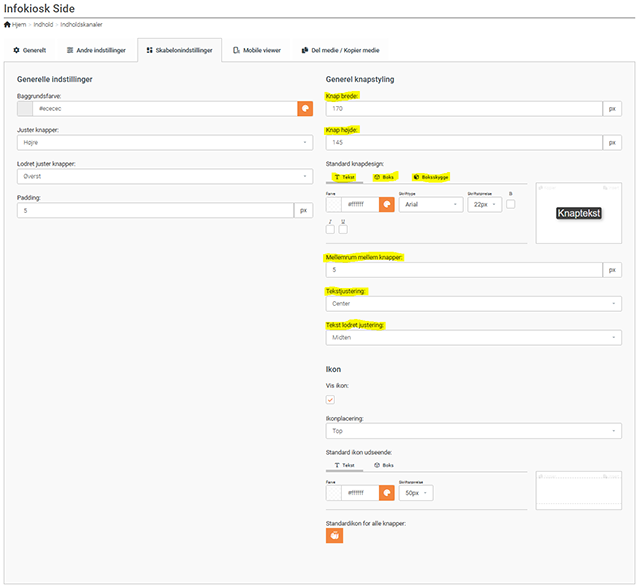Click the Indhold breadcrumb link
This screenshot has width=639, height=588.
pyautogui.click(x=43, y=23)
